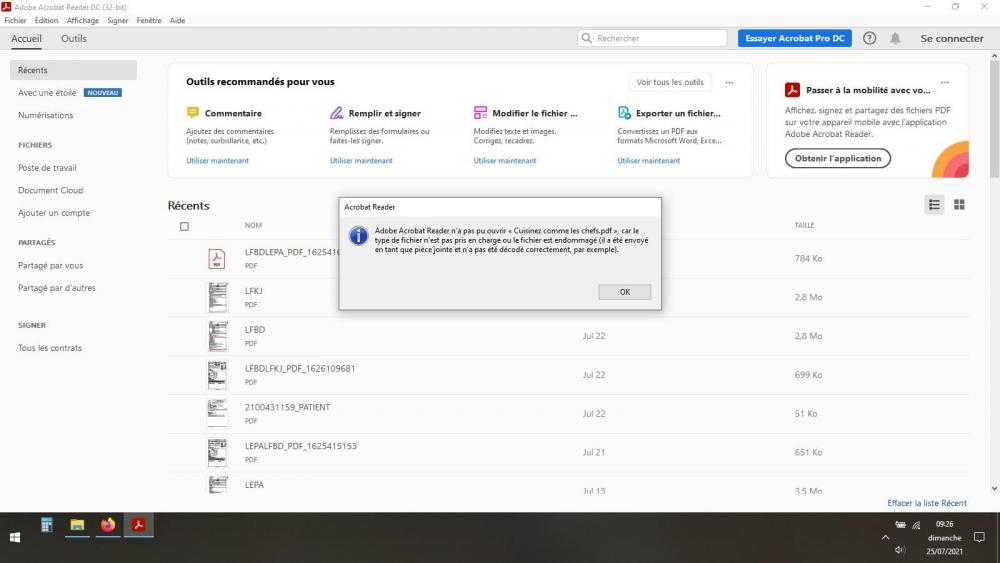Open Document Cloud in the sidebar
This screenshot has width=1000, height=563.
click(51, 190)
